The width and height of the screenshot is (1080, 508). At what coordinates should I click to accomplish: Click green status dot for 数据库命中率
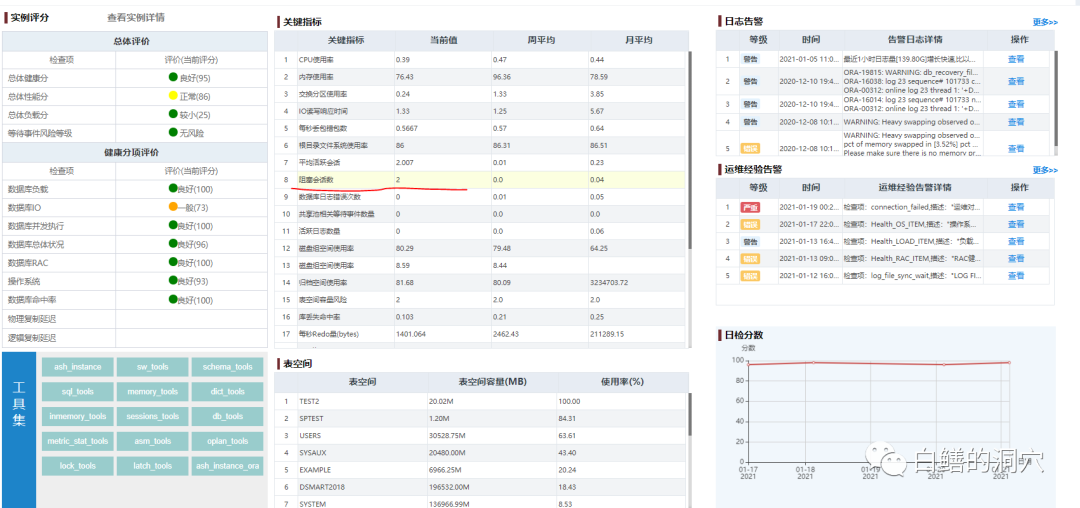coord(173,299)
